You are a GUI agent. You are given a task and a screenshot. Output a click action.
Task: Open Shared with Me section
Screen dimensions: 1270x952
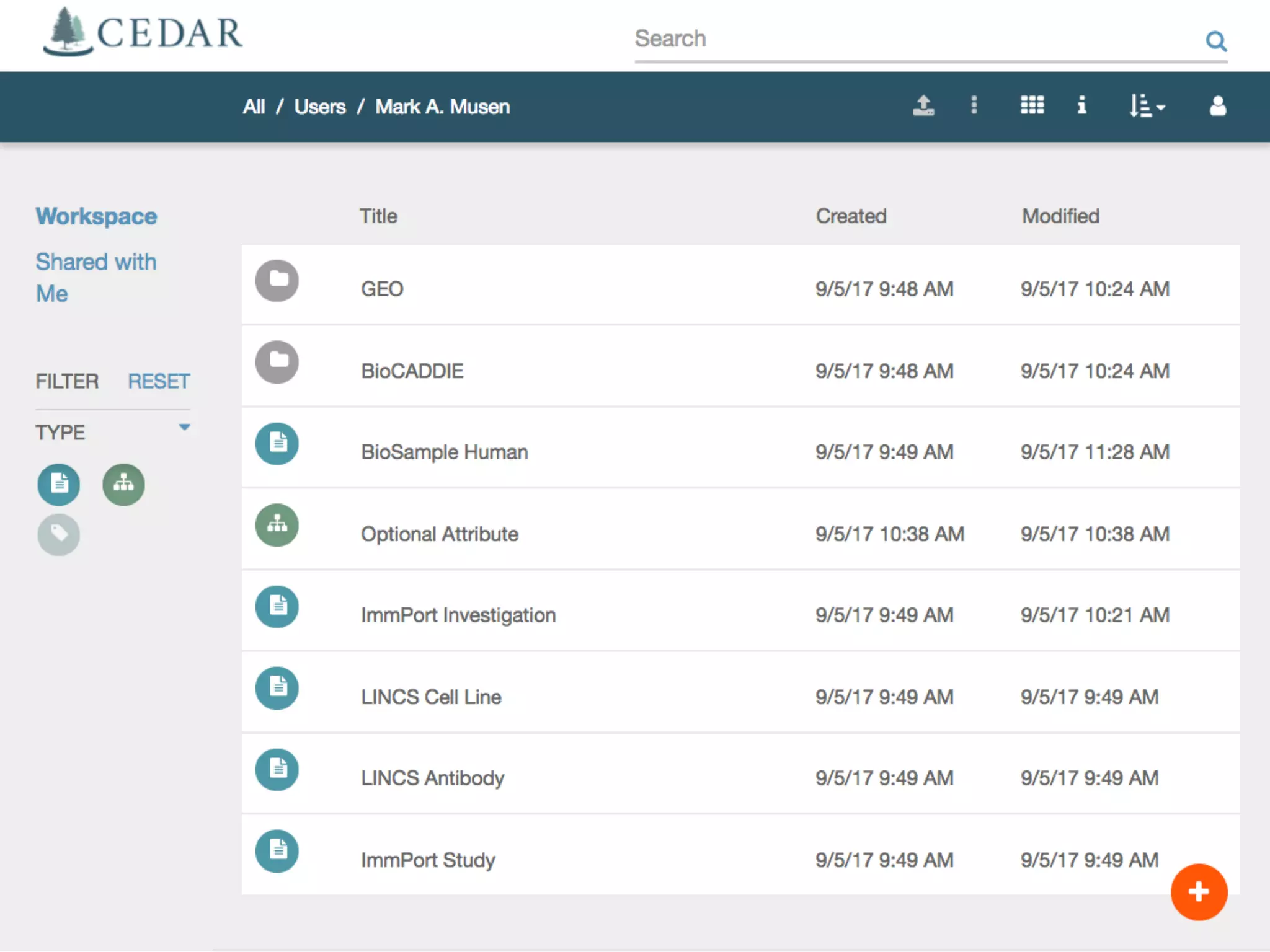pyautogui.click(x=95, y=277)
